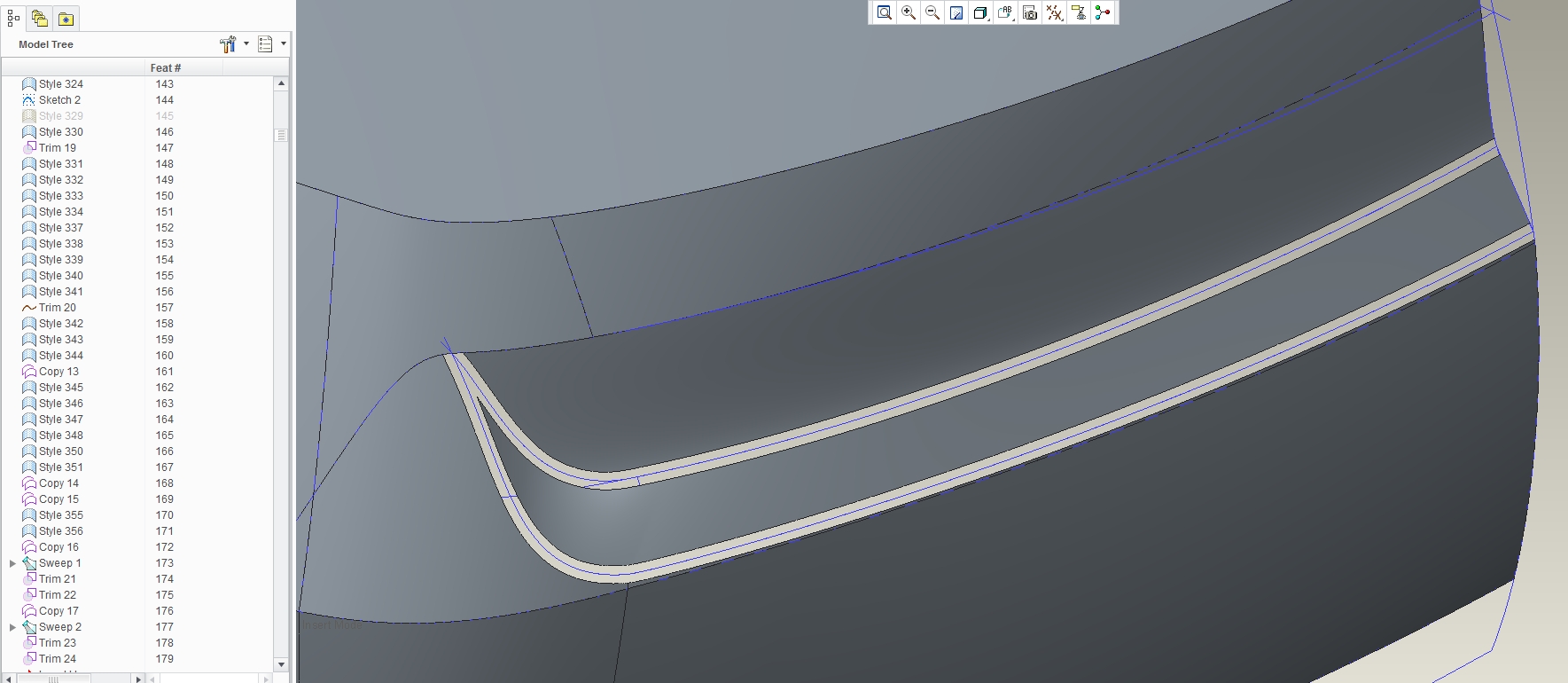Screen dimensions: 1568x683
Task: Click the Sweep 2 feature icon
Action: 29,627
